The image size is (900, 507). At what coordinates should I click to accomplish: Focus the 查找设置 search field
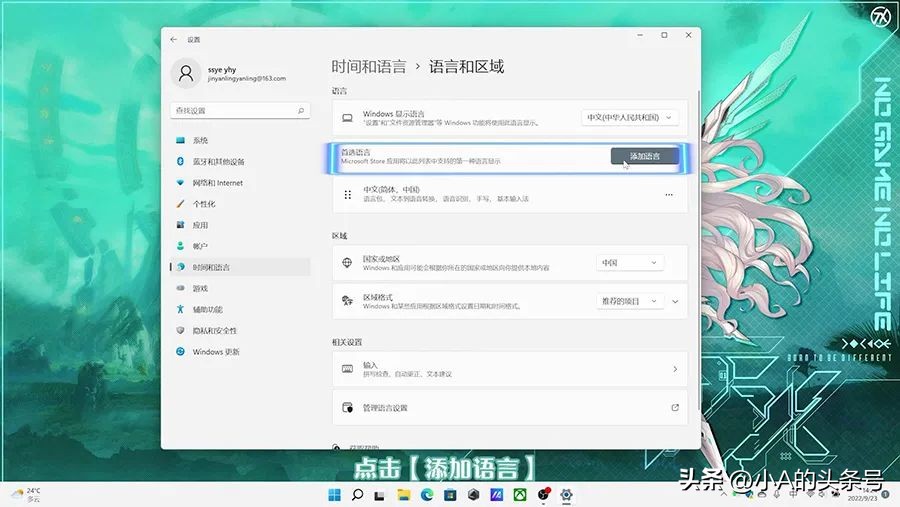tap(240, 110)
